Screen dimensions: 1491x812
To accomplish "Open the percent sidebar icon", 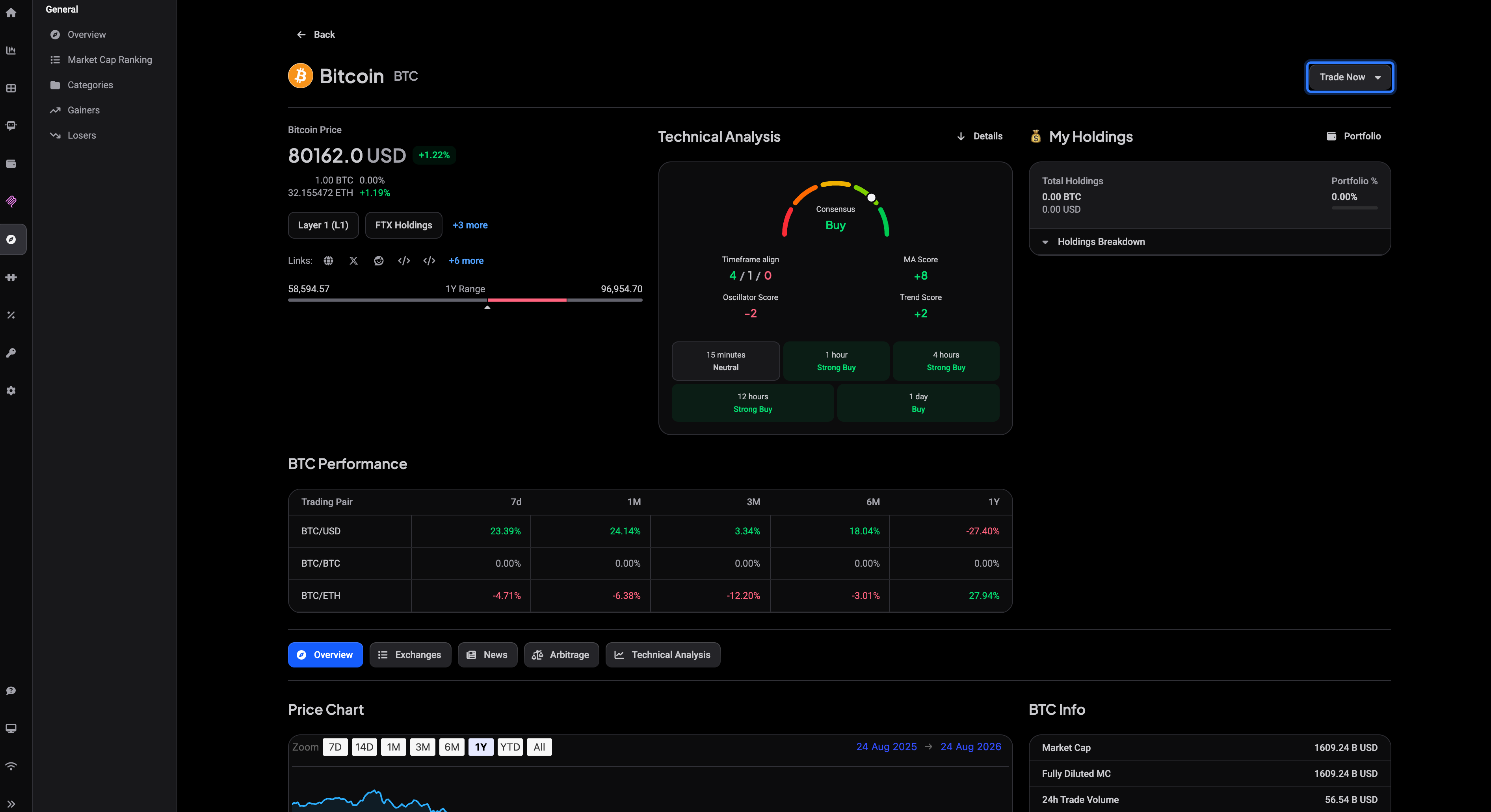I will pos(11,315).
